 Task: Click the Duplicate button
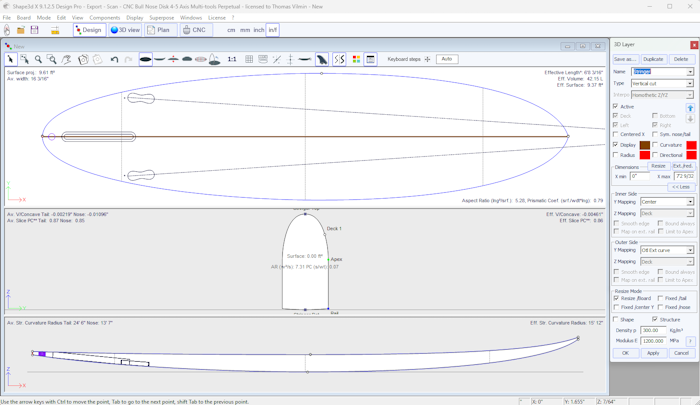653,60
